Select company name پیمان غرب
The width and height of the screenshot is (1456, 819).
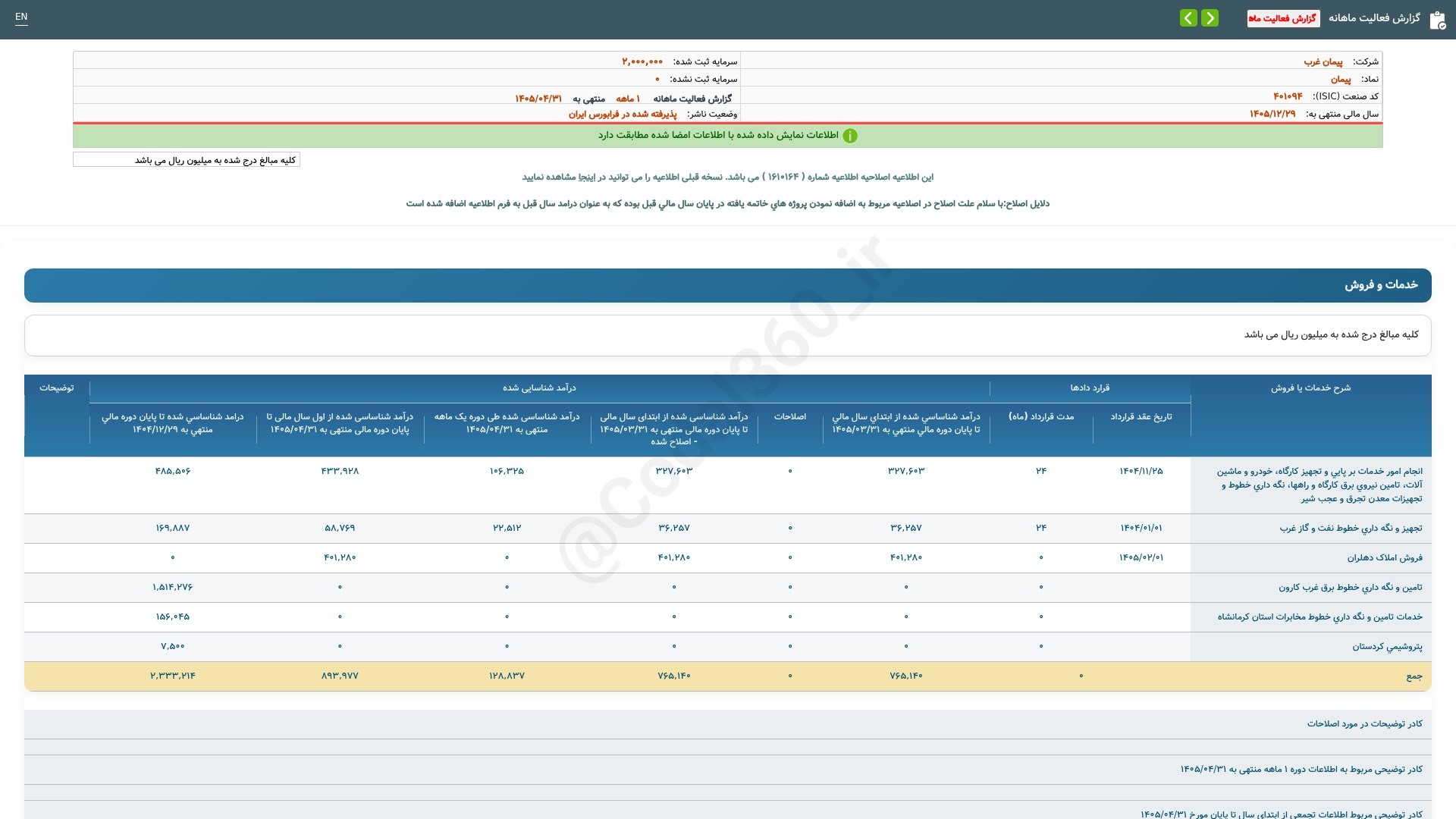(1323, 61)
